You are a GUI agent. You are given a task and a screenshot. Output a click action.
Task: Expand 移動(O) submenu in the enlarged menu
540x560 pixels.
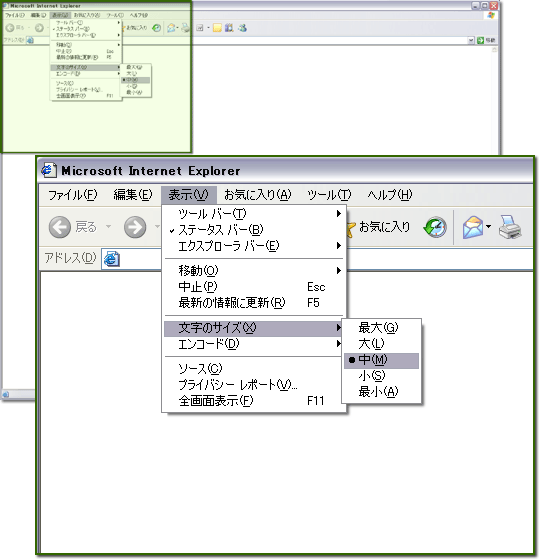tap(254, 270)
